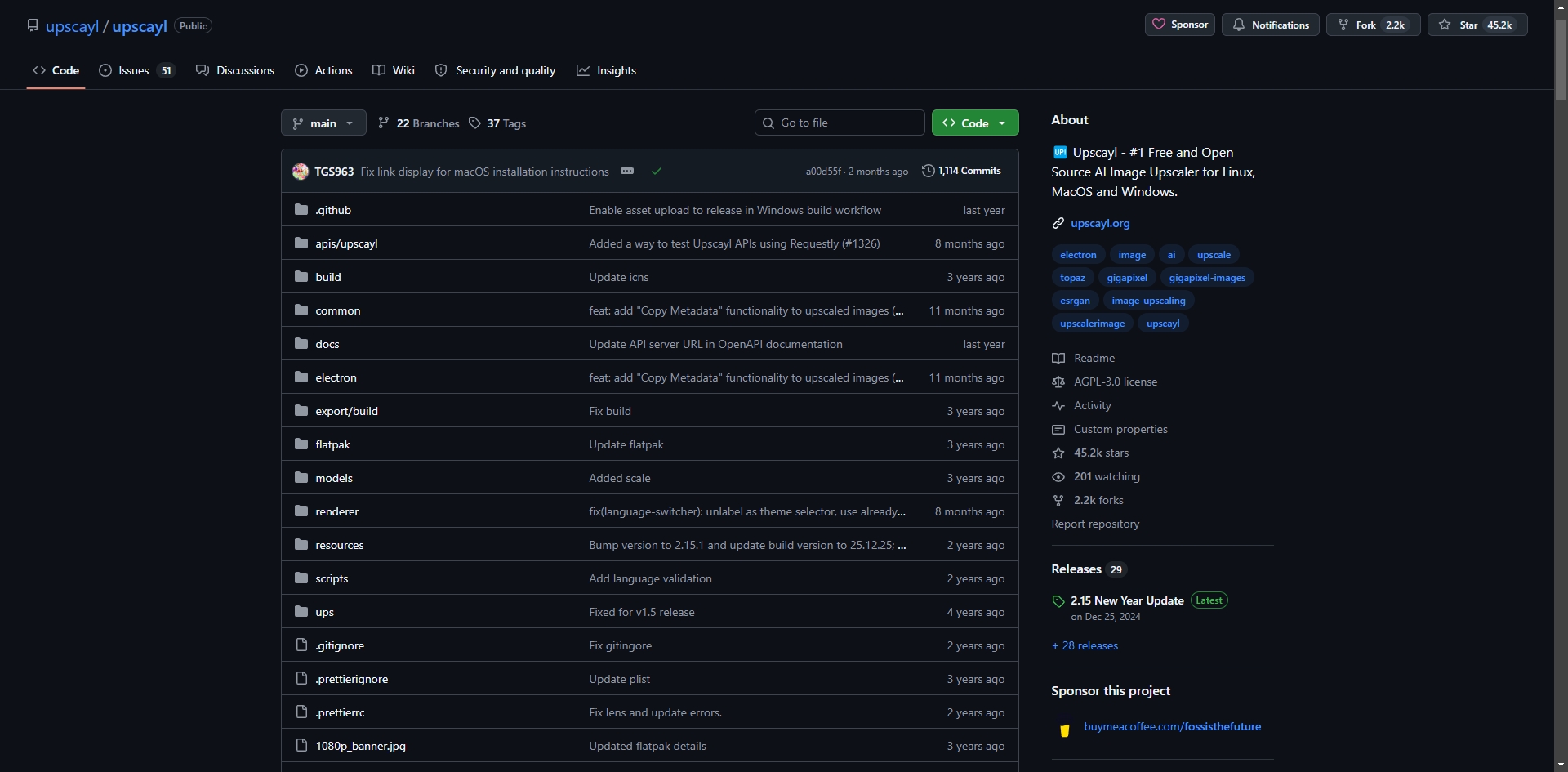Click the build folder icon

pyautogui.click(x=301, y=277)
